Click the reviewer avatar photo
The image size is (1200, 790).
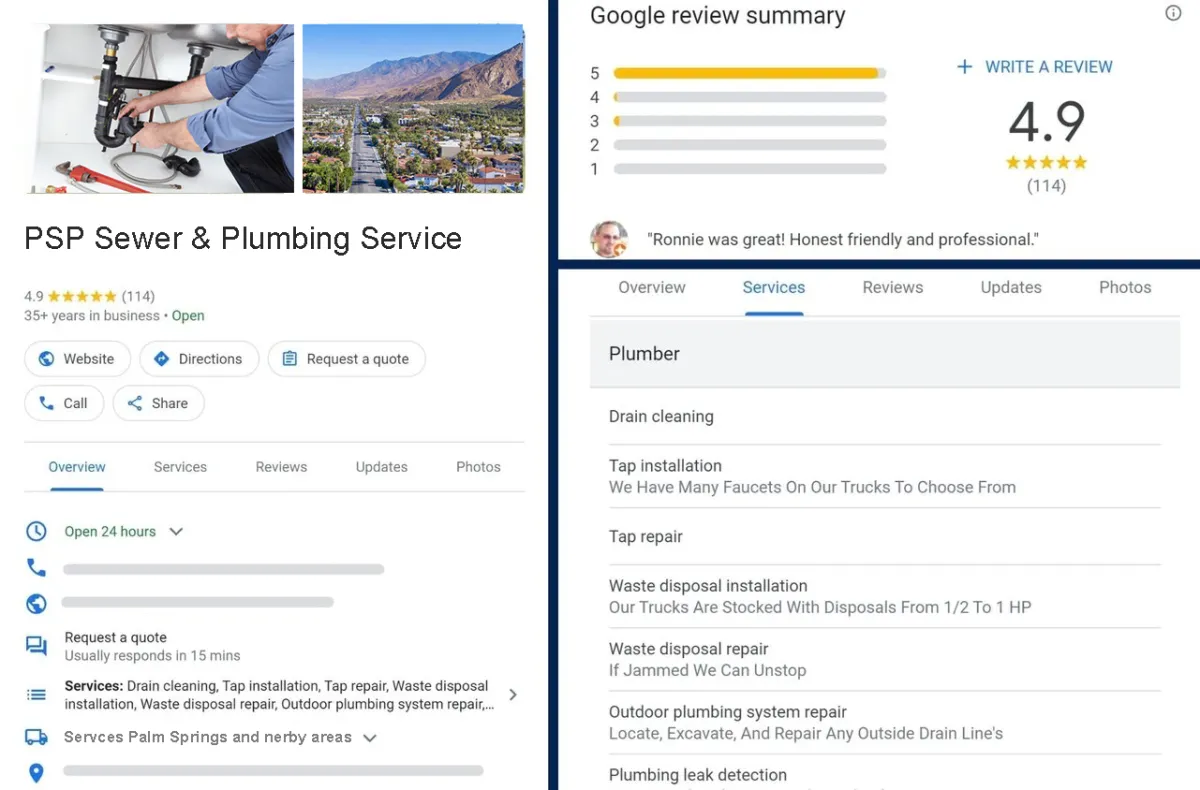click(x=609, y=240)
